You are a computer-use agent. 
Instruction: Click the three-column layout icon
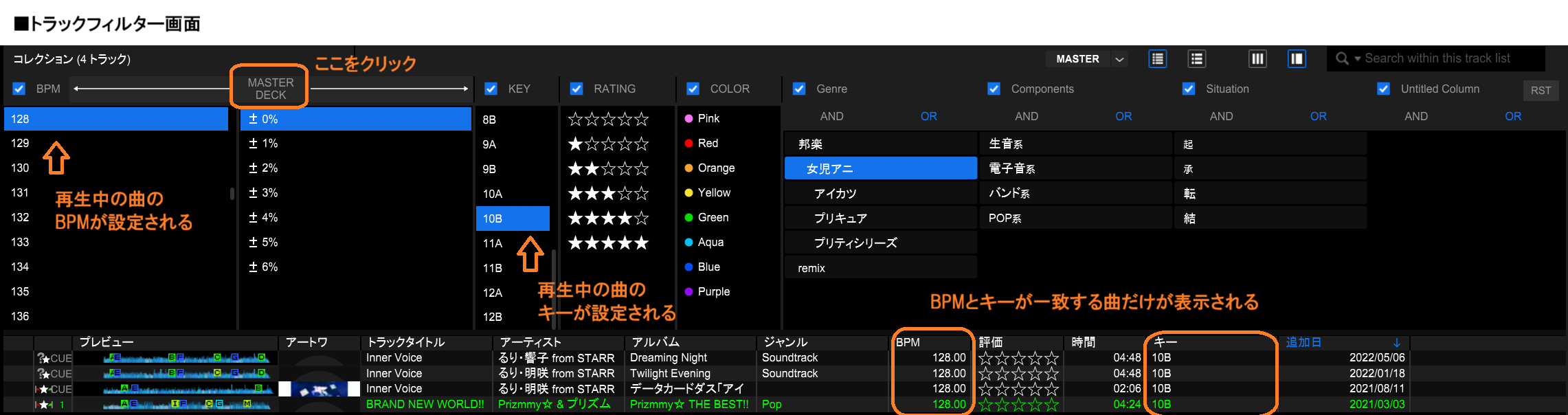(1257, 59)
